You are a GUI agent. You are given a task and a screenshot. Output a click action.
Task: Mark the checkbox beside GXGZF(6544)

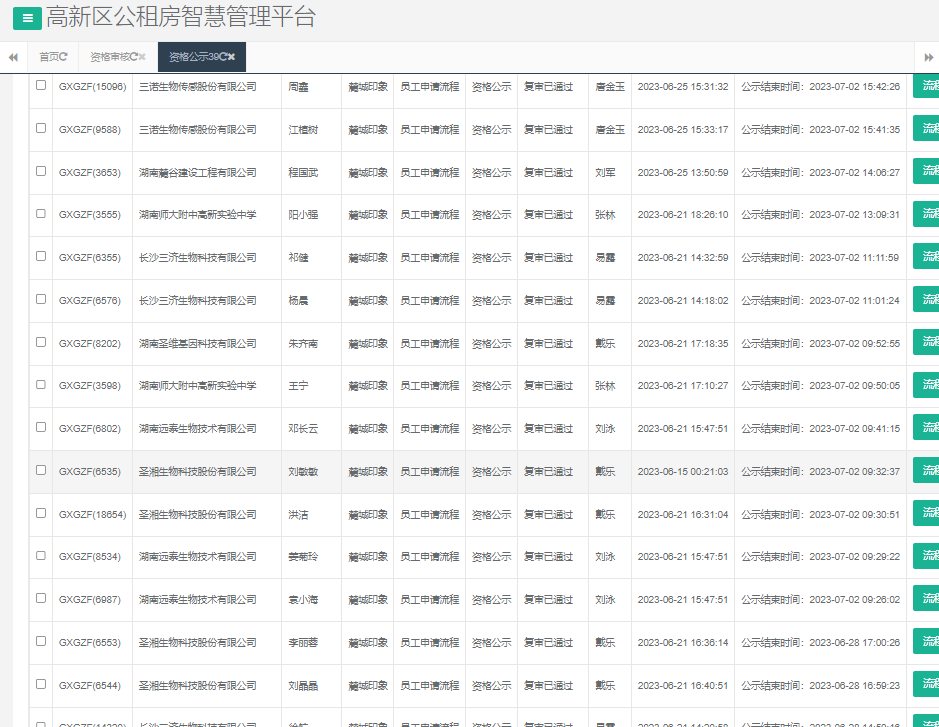pyautogui.click(x=41, y=684)
